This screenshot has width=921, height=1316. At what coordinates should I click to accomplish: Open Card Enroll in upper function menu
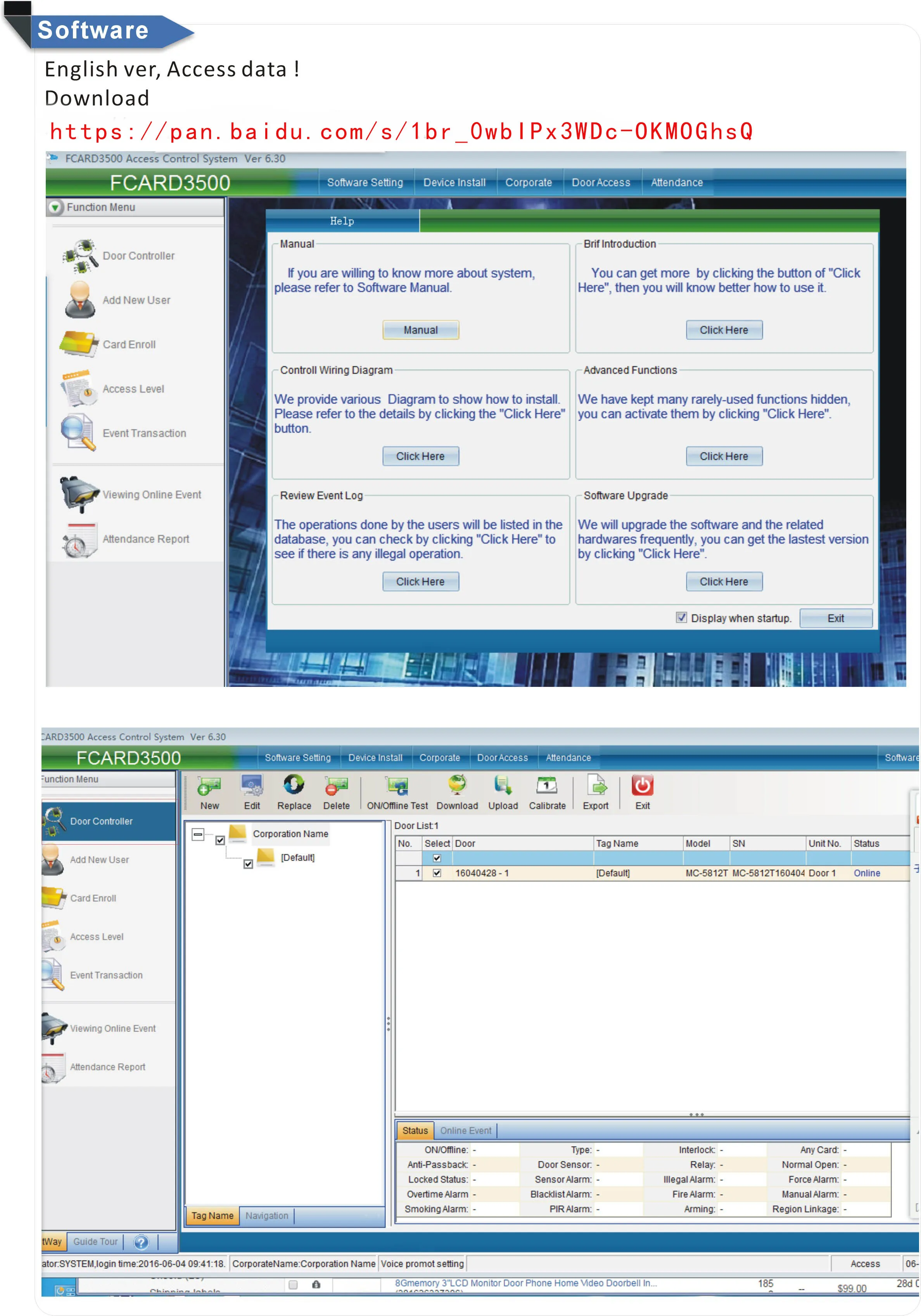point(128,345)
